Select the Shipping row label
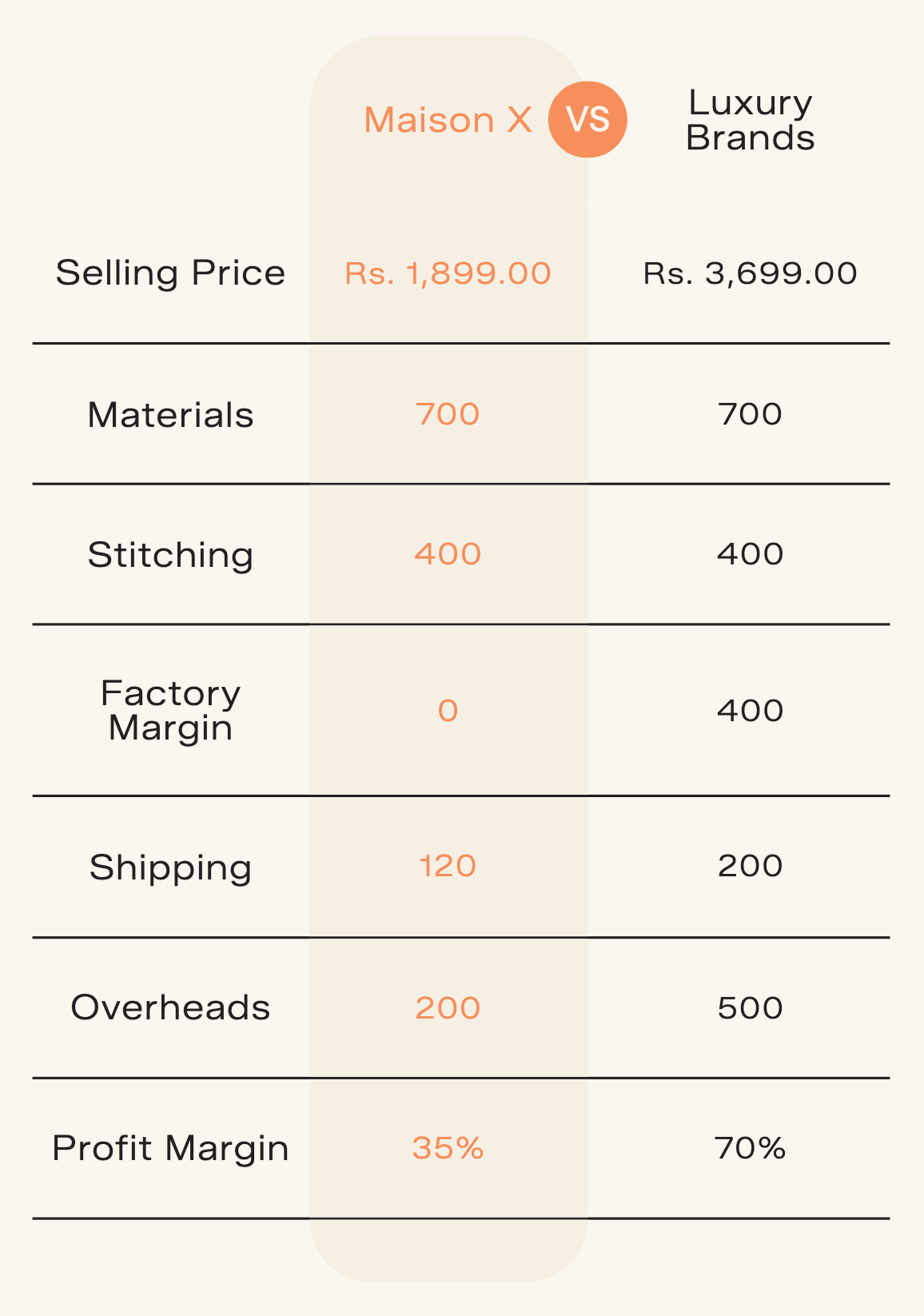Screen dimensions: 924x1316 click(170, 867)
